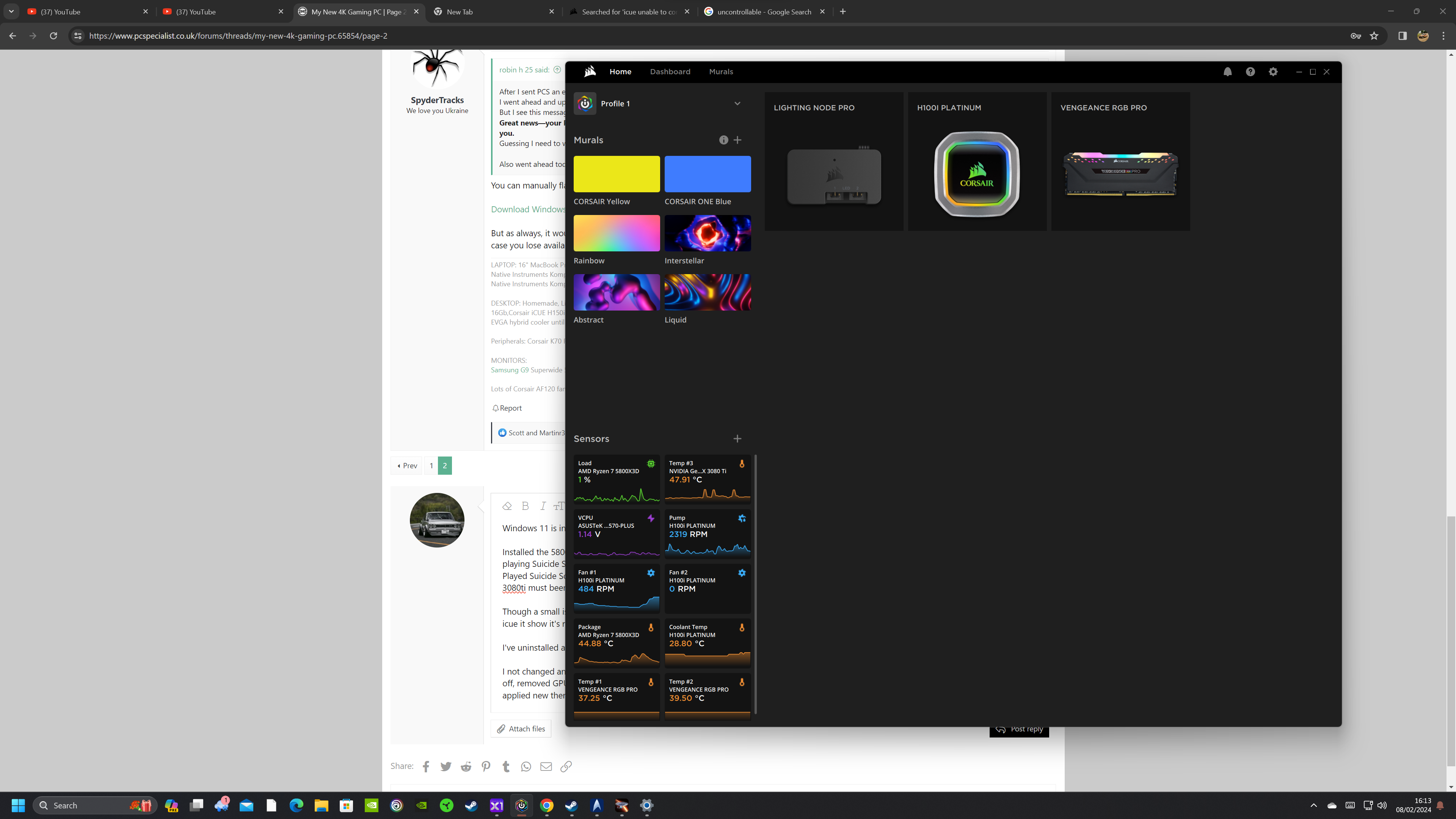This screenshot has width=1456, height=819.
Task: Toggle italic in the forum reply editor
Action: pos(543,506)
